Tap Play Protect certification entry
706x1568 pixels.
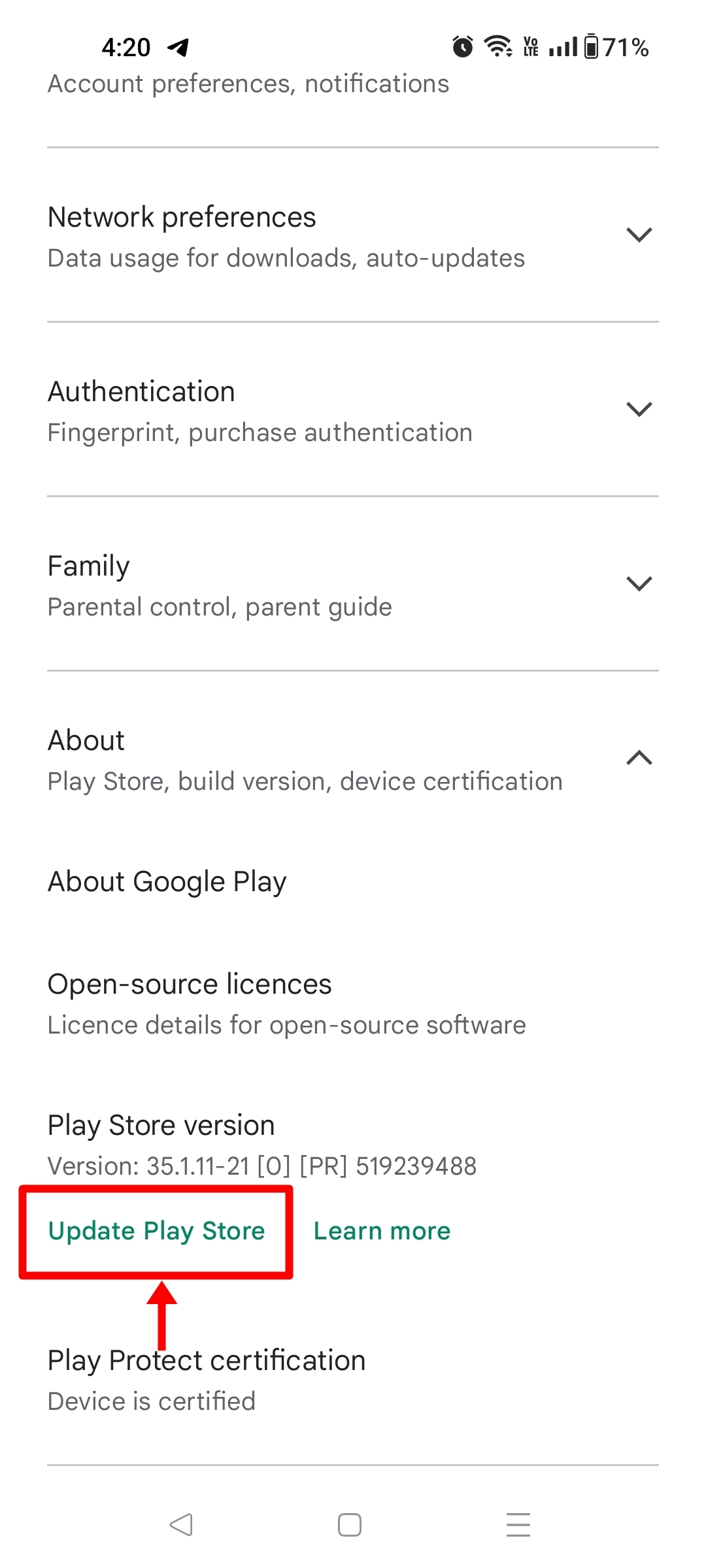207,1361
